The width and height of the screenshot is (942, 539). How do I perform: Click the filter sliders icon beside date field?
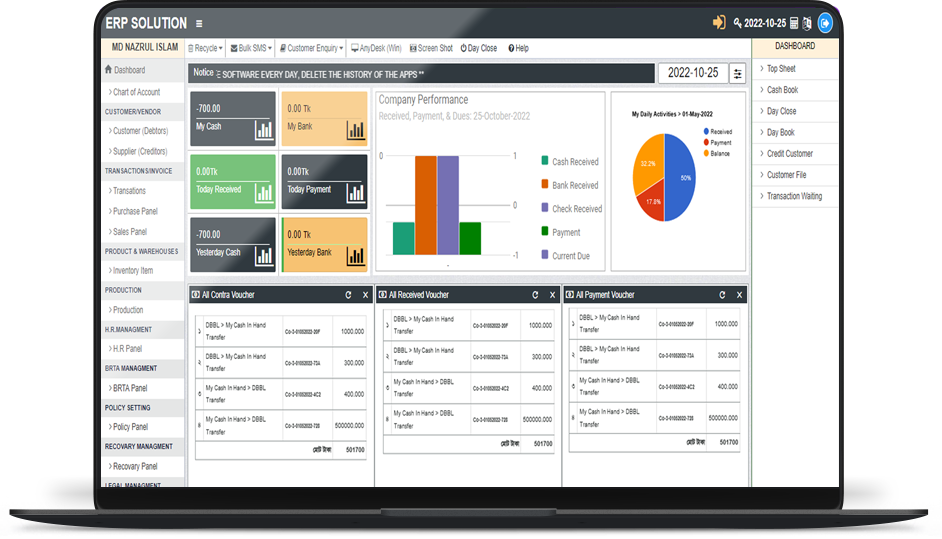737,73
